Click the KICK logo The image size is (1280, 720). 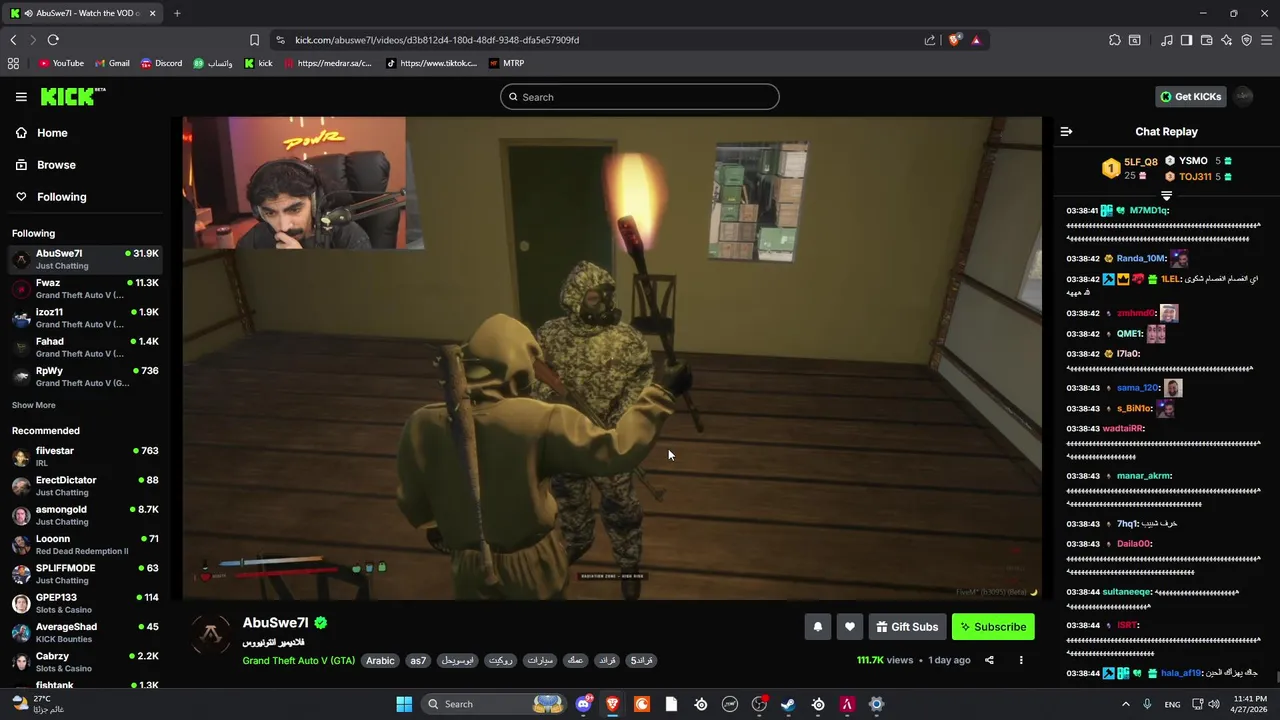point(73,97)
